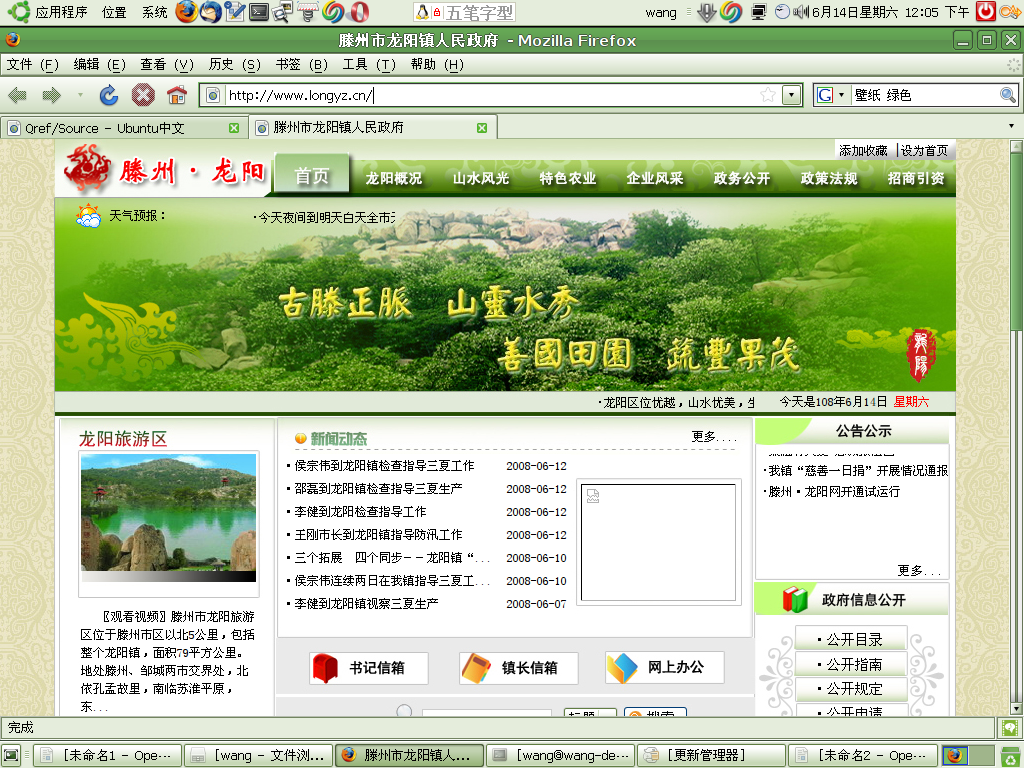Open news 侯宗伟到龙阳镇检查指导三夏工作
The height and width of the screenshot is (768, 1024).
tap(384, 466)
